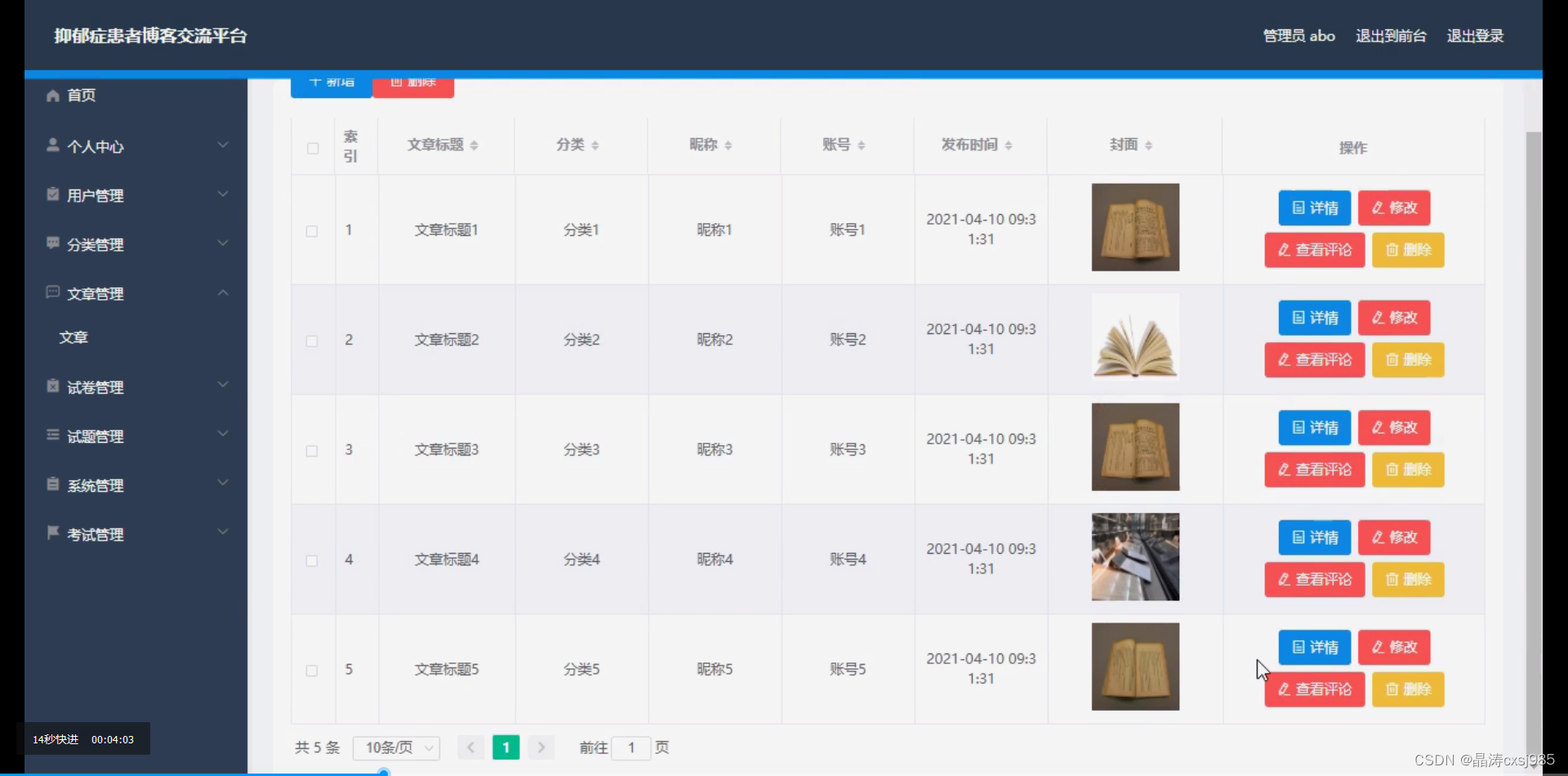Image resolution: width=1568 pixels, height=776 pixels.
Task: Click the 新增 add button
Action: (331, 82)
